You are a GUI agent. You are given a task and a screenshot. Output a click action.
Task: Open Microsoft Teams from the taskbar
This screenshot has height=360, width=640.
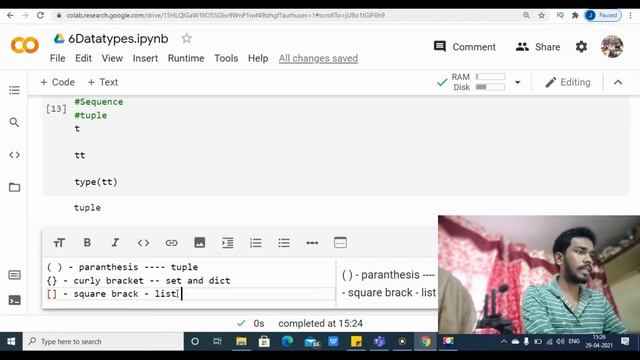[379, 341]
